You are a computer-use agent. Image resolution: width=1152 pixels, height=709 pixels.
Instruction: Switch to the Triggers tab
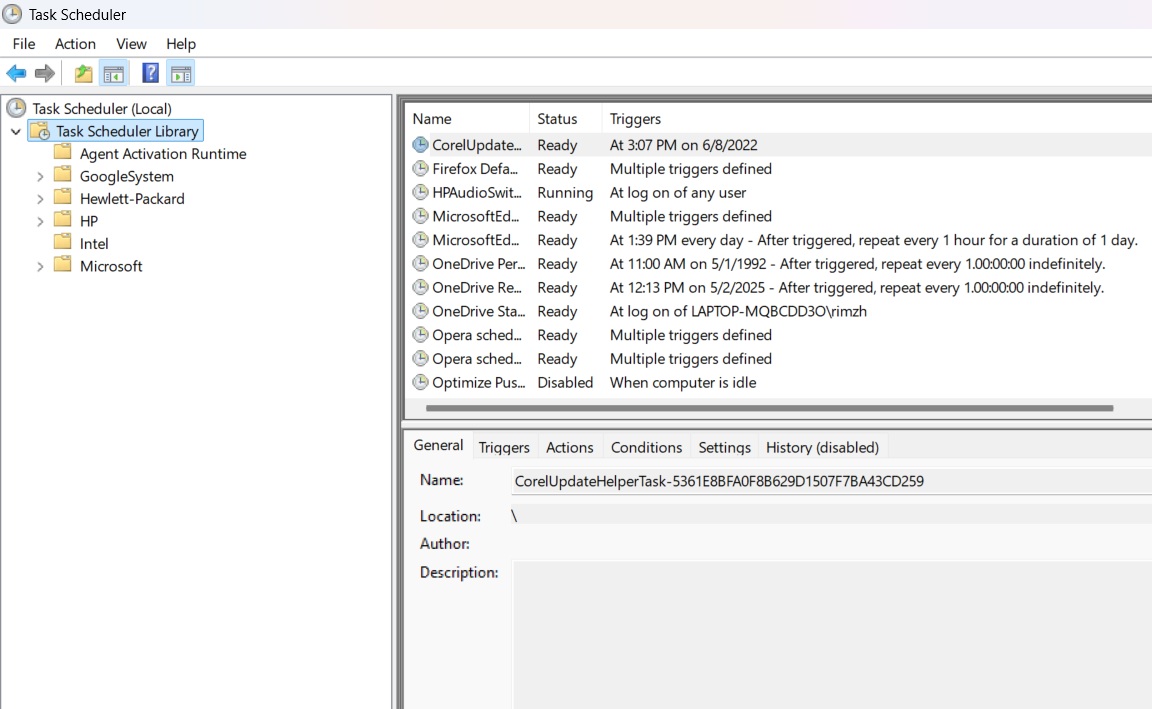tap(504, 446)
